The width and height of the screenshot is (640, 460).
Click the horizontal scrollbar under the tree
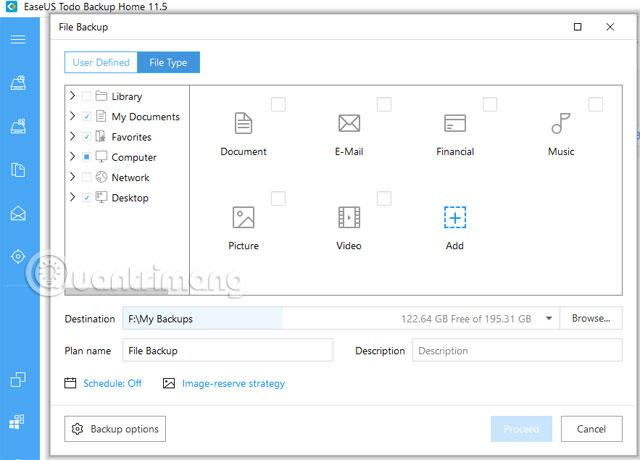click(116, 292)
